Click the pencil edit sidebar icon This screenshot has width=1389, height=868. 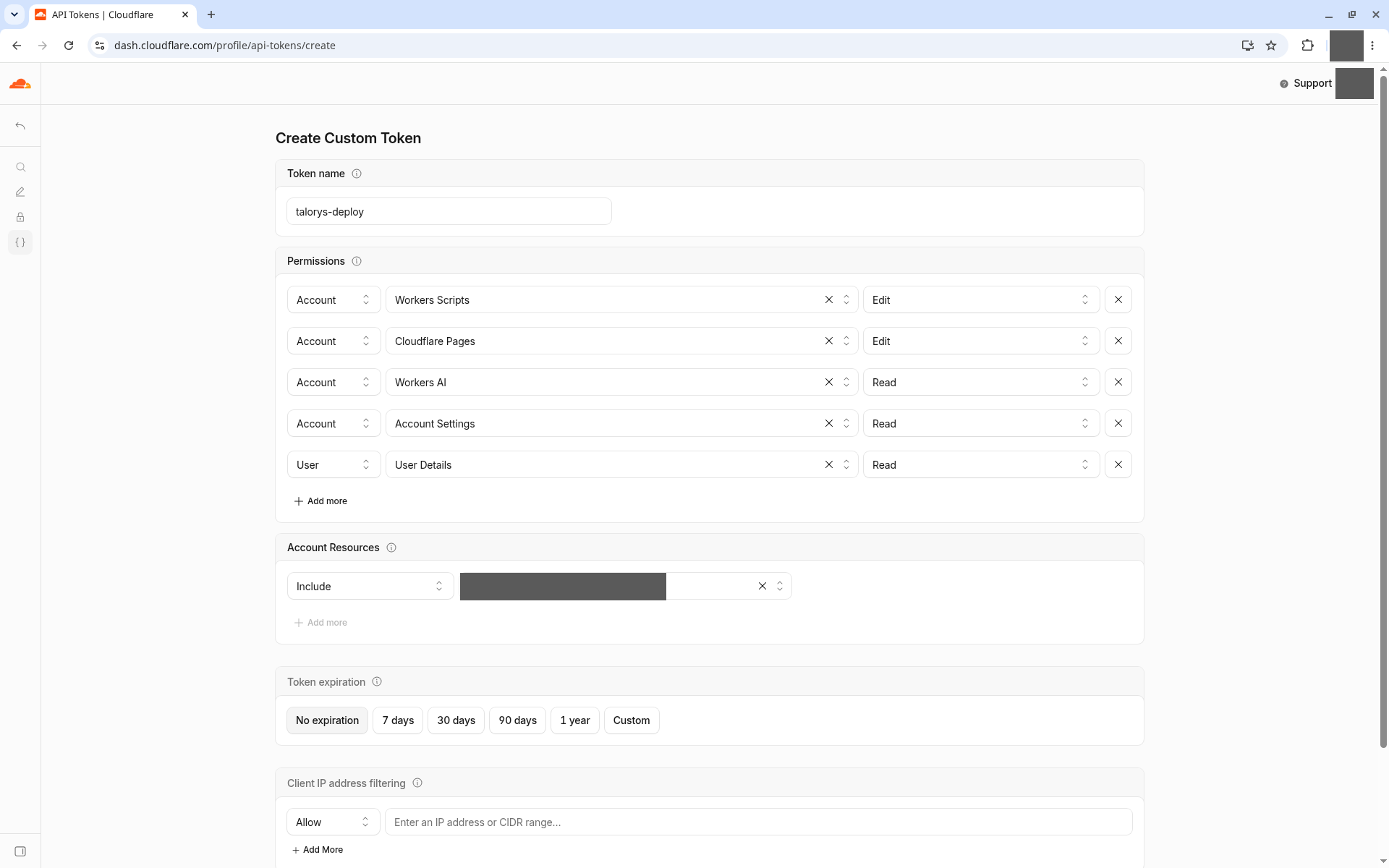20,192
